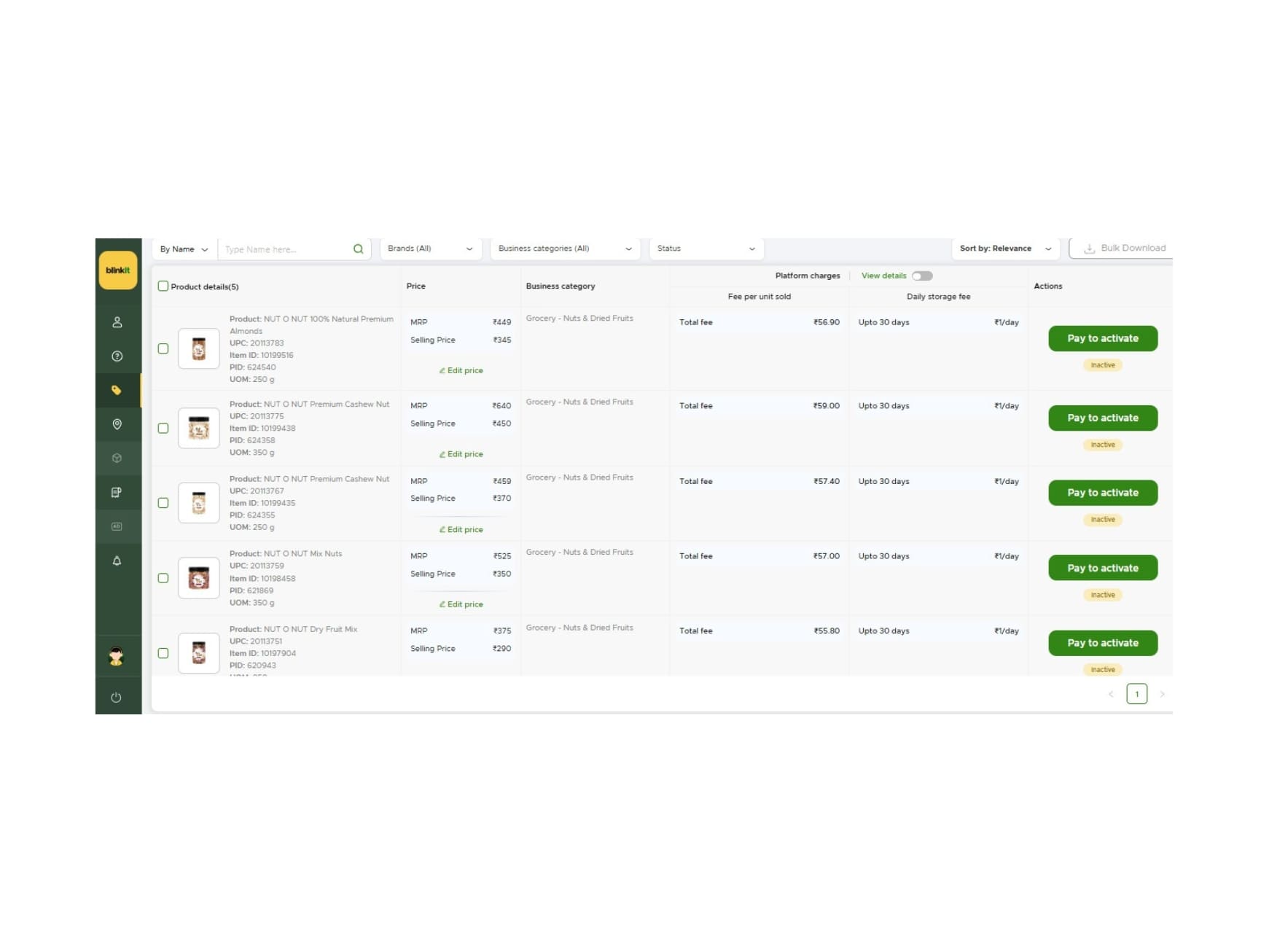Pay to activate Natural Premium Almonds
1269x952 pixels.
coord(1103,338)
